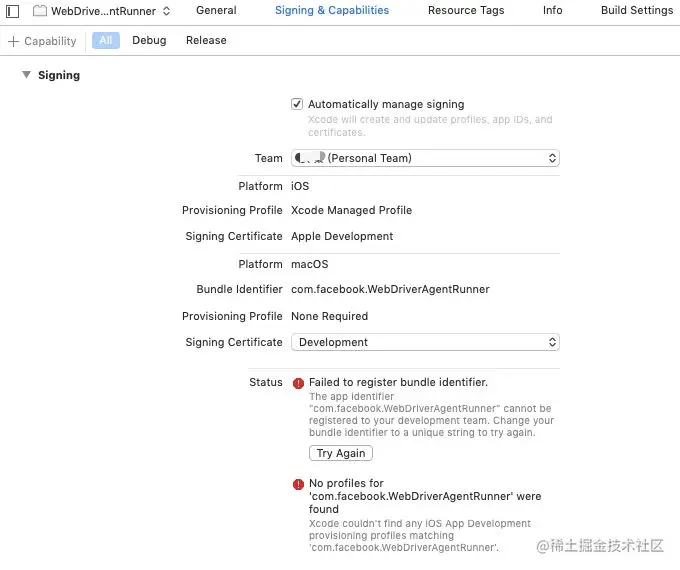
Task: Open the Signing Certificate Development dropdown
Action: 425,342
